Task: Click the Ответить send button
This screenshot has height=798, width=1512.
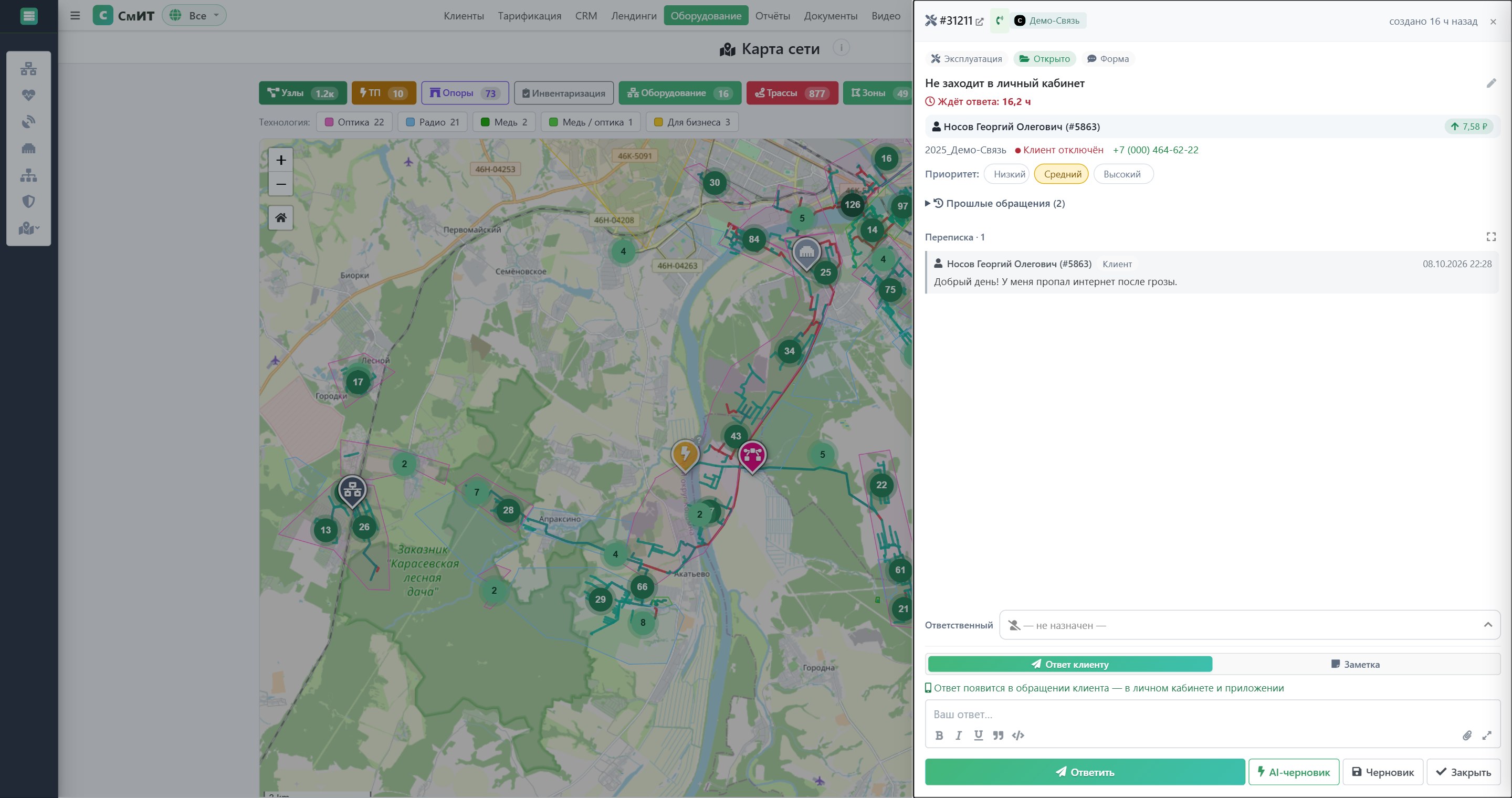Action: pyautogui.click(x=1085, y=772)
